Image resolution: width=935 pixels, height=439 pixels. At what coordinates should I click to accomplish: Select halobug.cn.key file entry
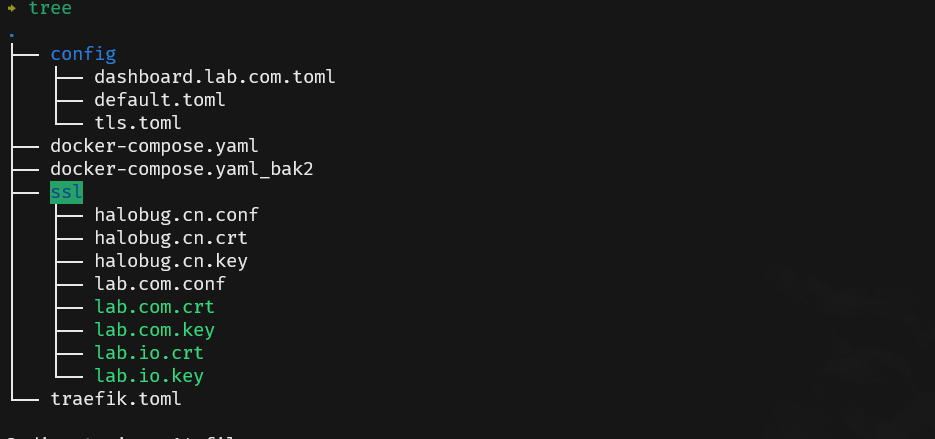click(x=171, y=261)
